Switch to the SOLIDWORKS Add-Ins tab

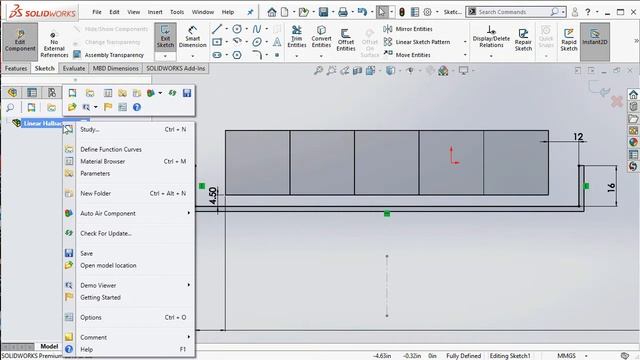pos(176,68)
